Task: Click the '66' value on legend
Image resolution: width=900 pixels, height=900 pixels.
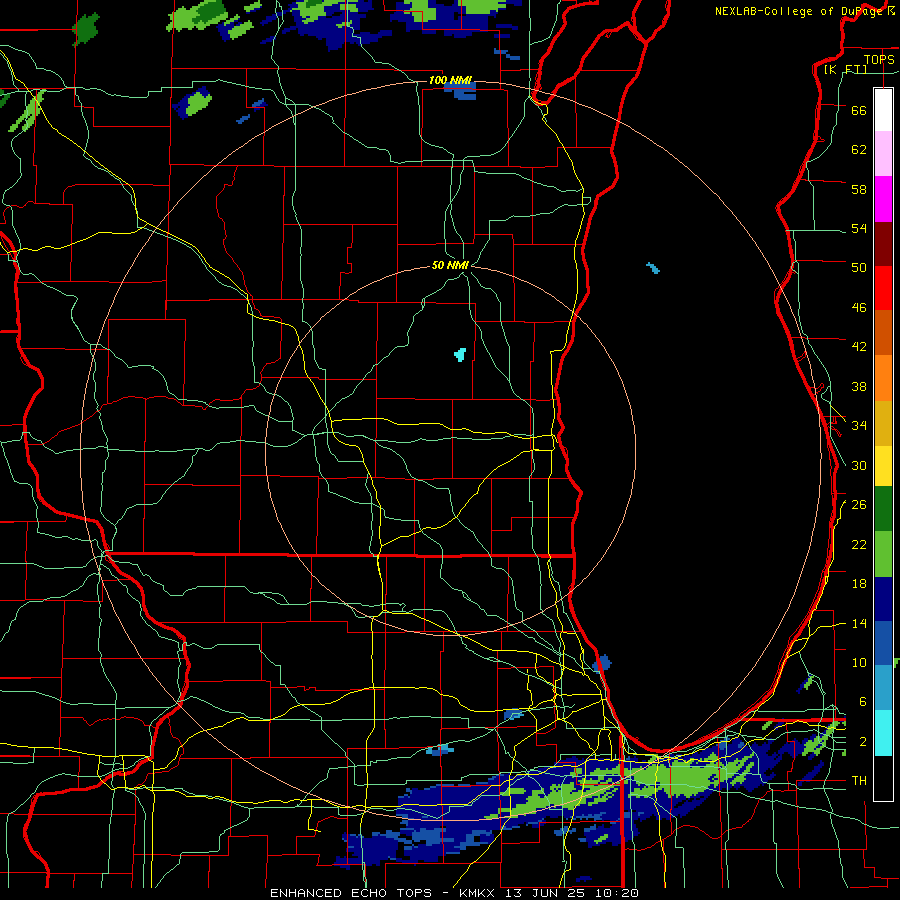Action: click(859, 110)
